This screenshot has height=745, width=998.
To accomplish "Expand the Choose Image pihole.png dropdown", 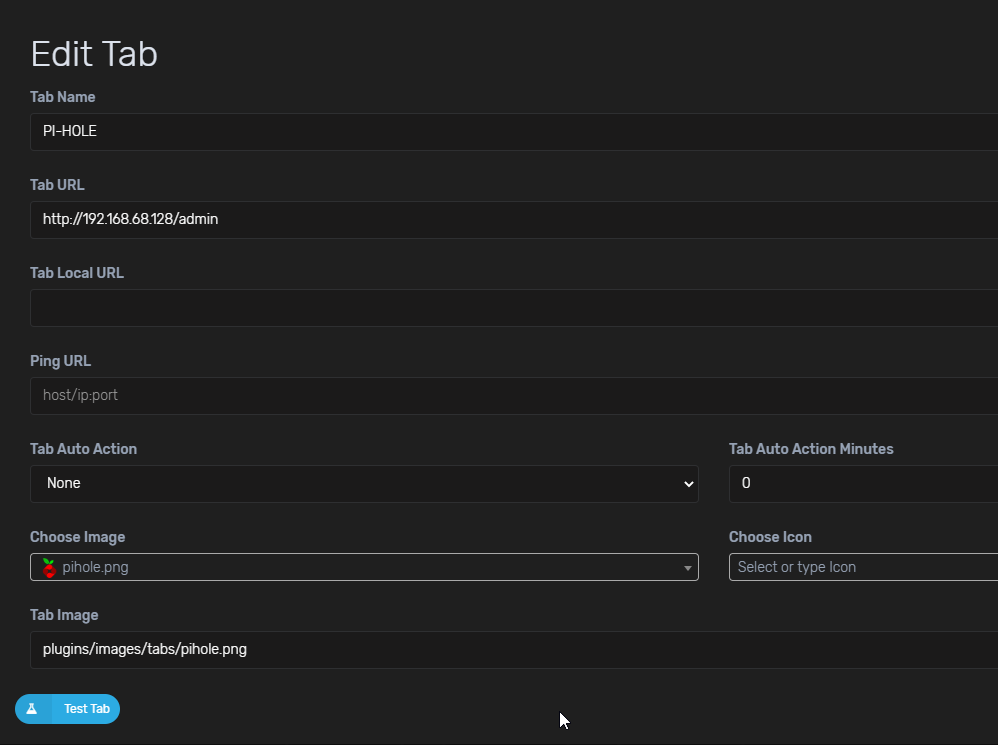I will tap(364, 567).
